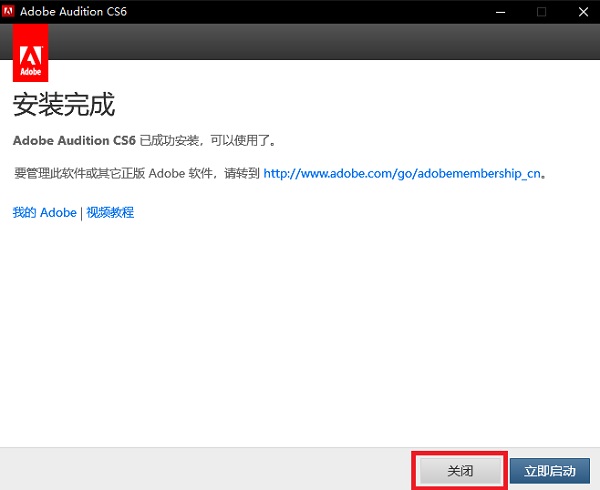Click the 已成功安装，可以使用了 message text
The width and height of the screenshot is (600, 490).
click(x=206, y=139)
